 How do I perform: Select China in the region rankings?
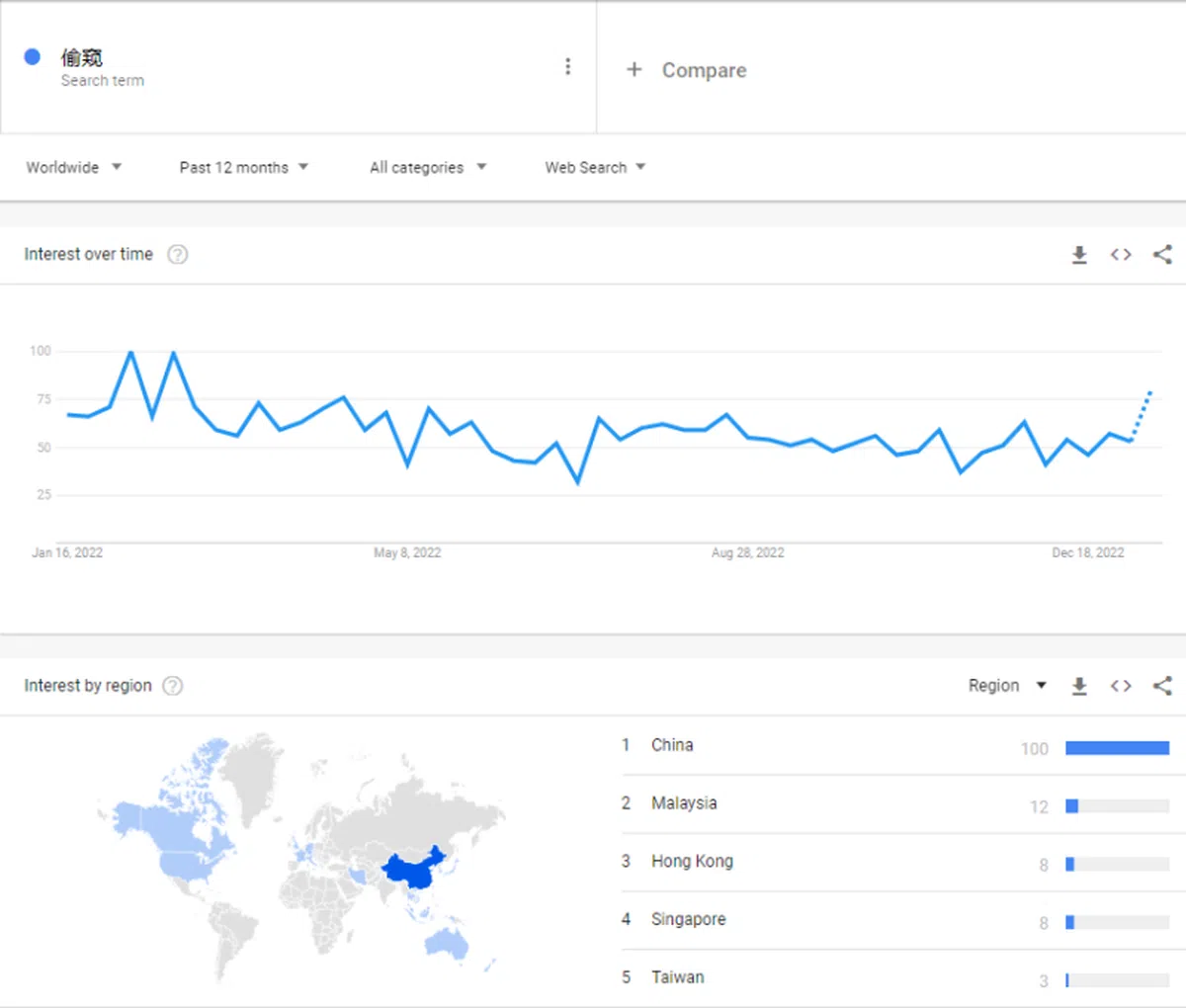pyautogui.click(x=673, y=745)
